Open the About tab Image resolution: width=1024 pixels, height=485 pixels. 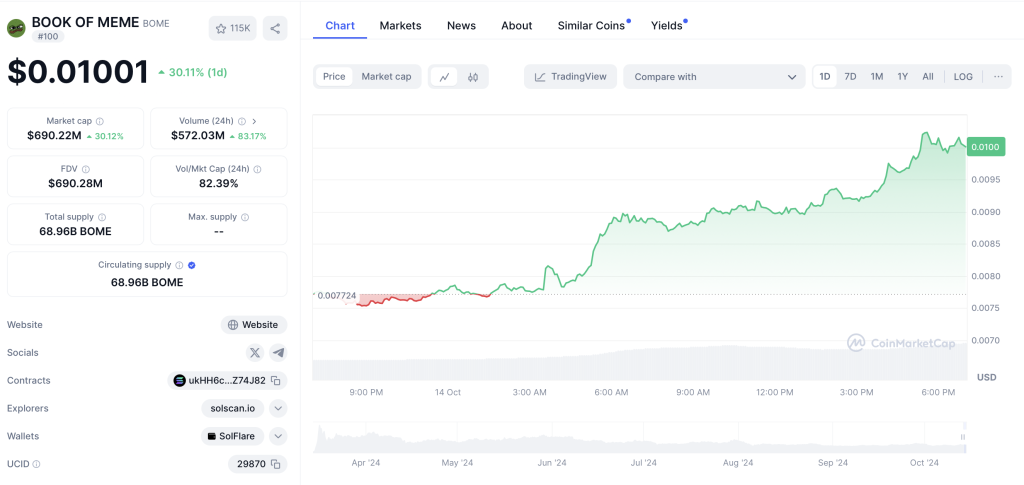coord(517,26)
